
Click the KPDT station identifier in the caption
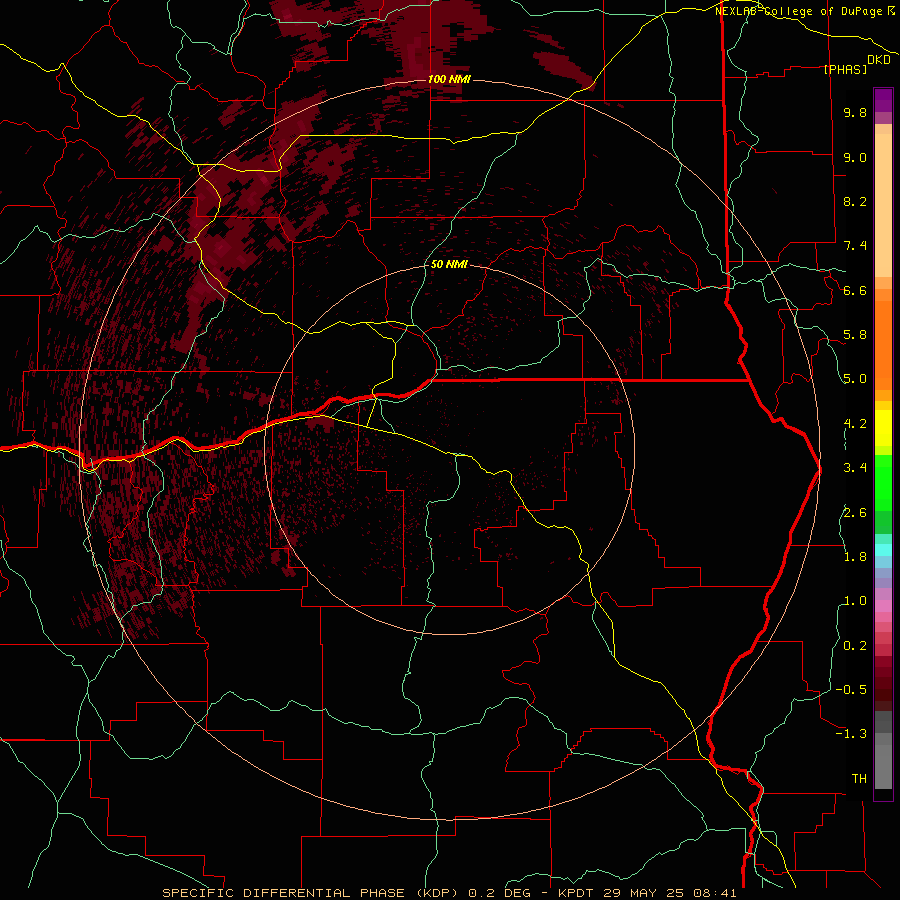577,893
